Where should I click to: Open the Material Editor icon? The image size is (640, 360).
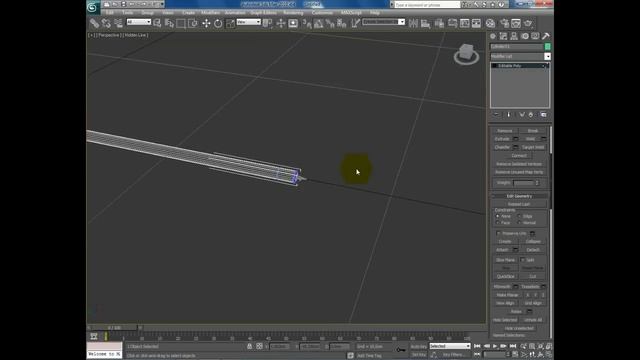[x=490, y=23]
